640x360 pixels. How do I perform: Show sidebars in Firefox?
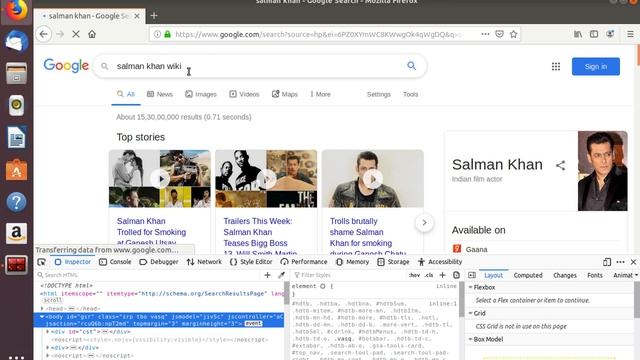click(594, 34)
